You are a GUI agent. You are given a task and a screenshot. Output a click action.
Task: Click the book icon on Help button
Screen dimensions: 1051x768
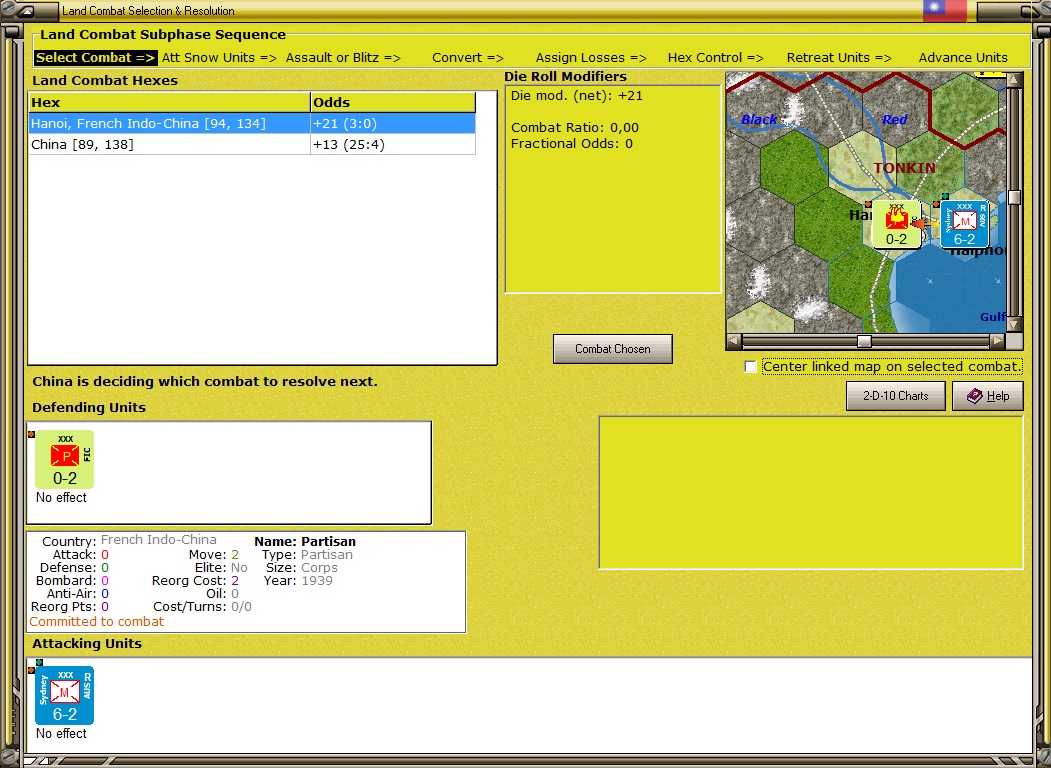click(975, 396)
